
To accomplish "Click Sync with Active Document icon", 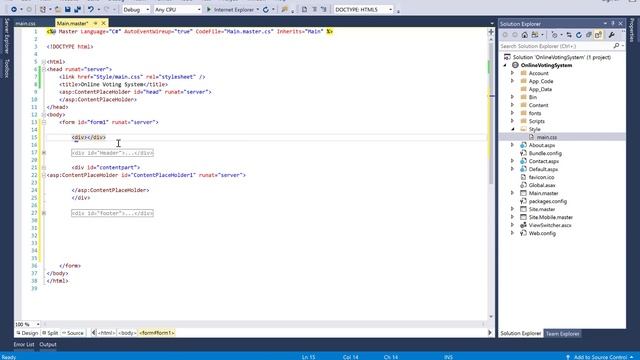I will 569,35.
